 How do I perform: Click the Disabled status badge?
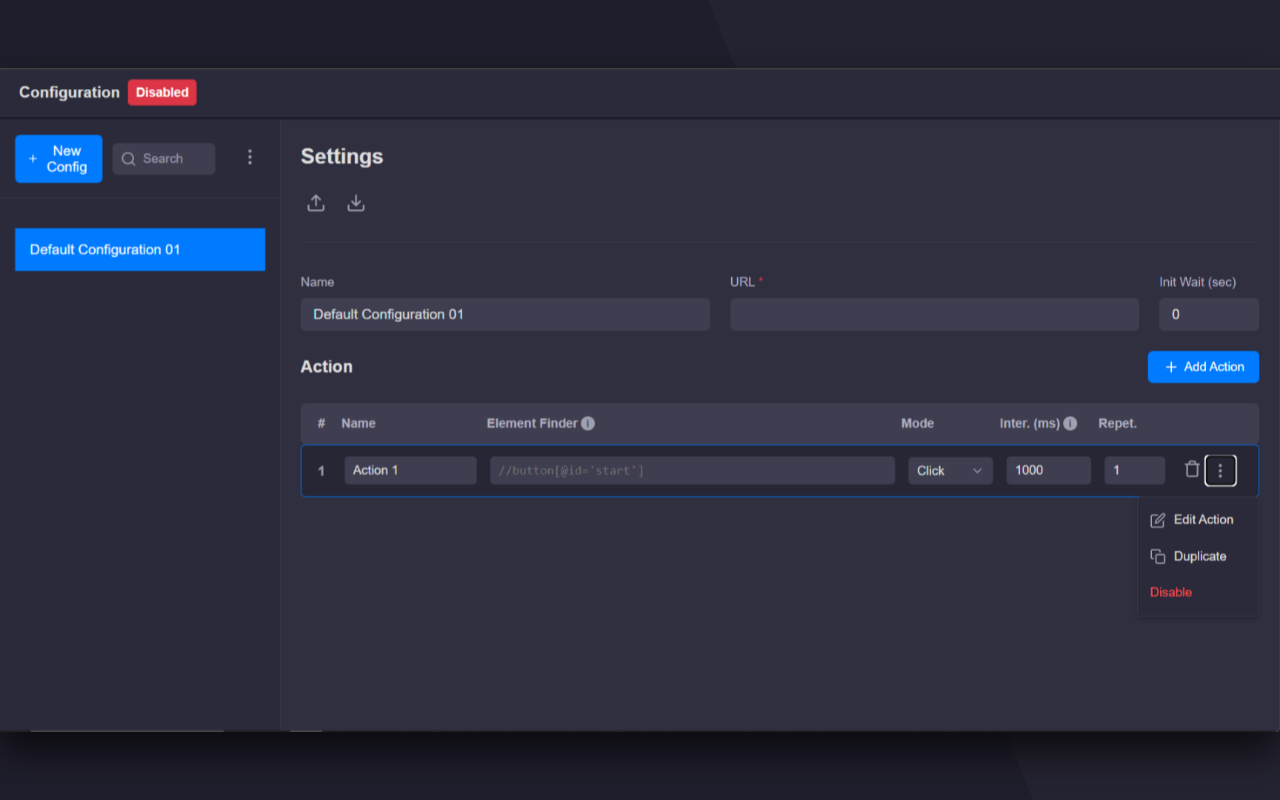pyautogui.click(x=162, y=92)
